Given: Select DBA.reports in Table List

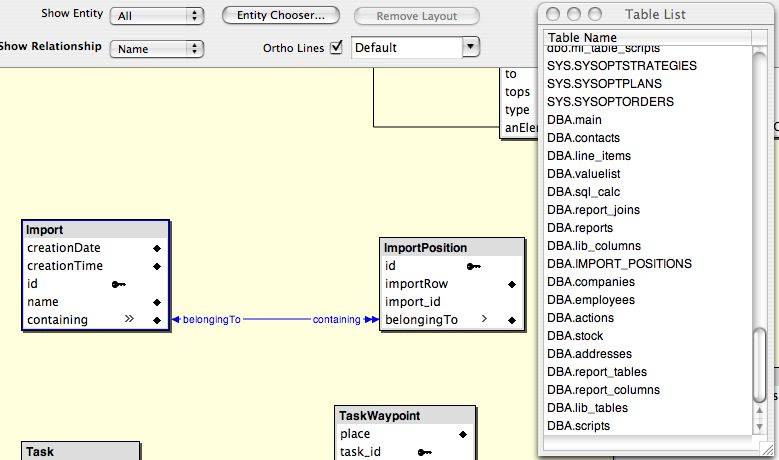Looking at the screenshot, I should (580, 228).
